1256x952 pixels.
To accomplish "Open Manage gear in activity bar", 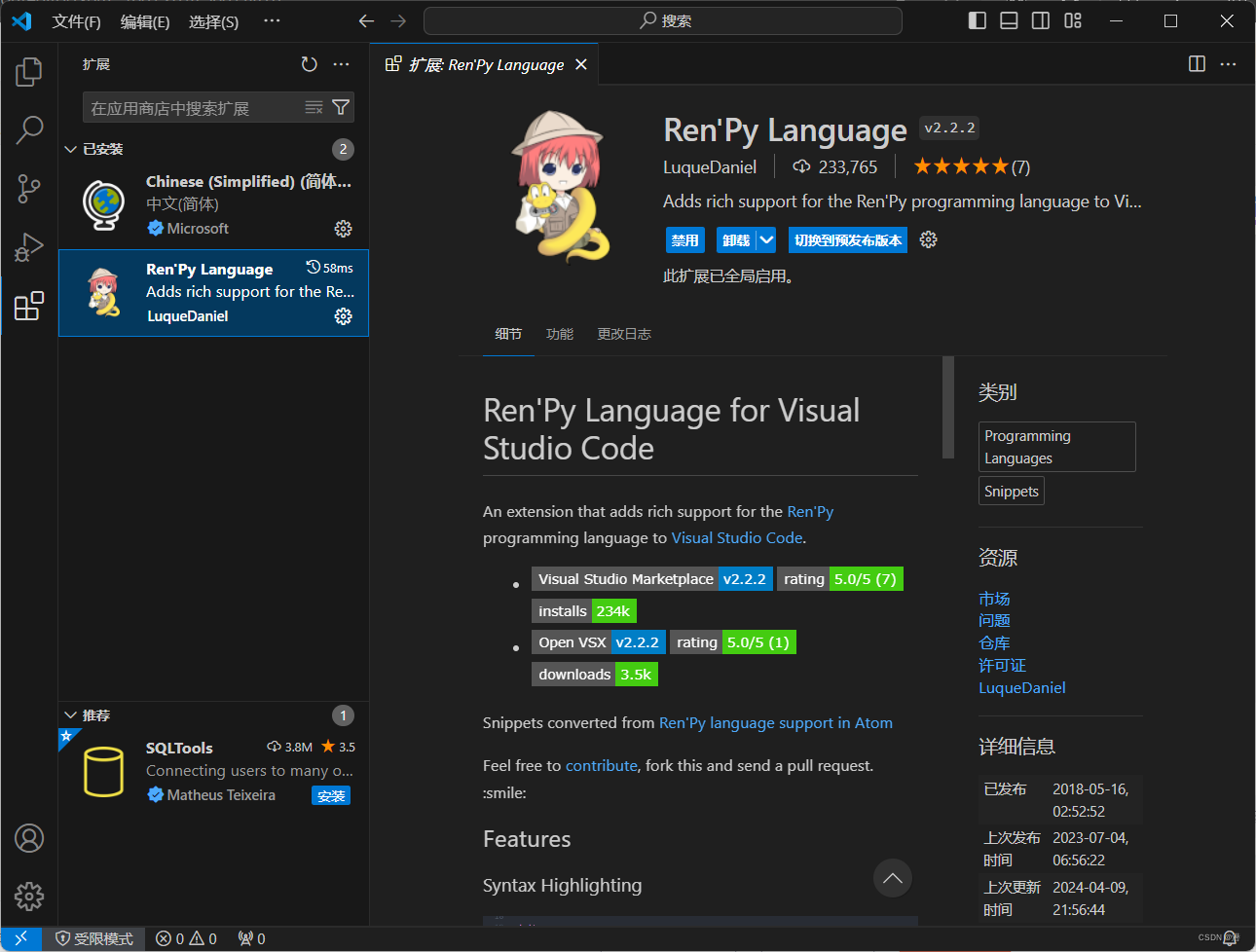I will coord(29,896).
